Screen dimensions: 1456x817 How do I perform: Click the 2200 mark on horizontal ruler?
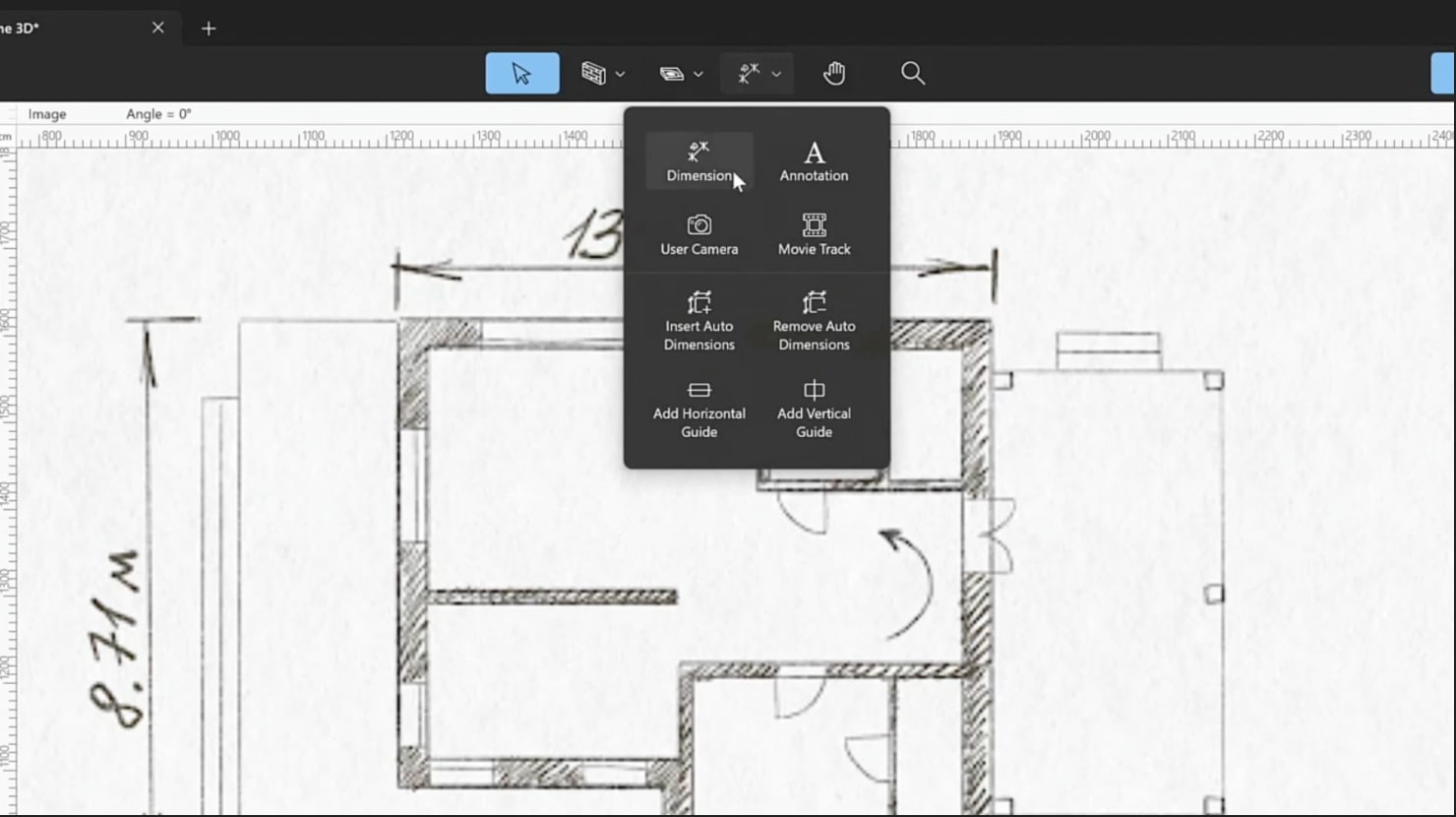[x=1270, y=137]
